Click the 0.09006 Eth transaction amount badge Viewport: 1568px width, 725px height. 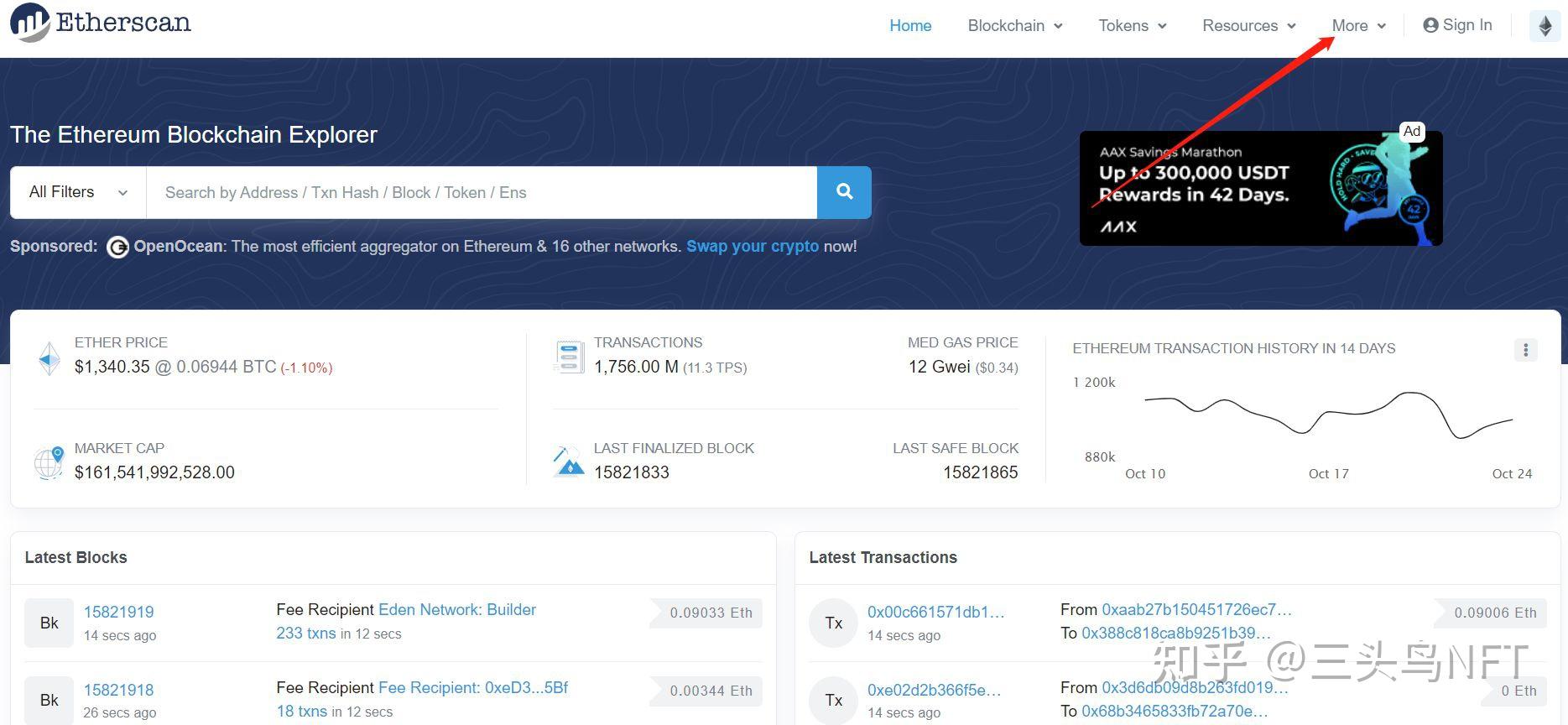coord(1491,613)
